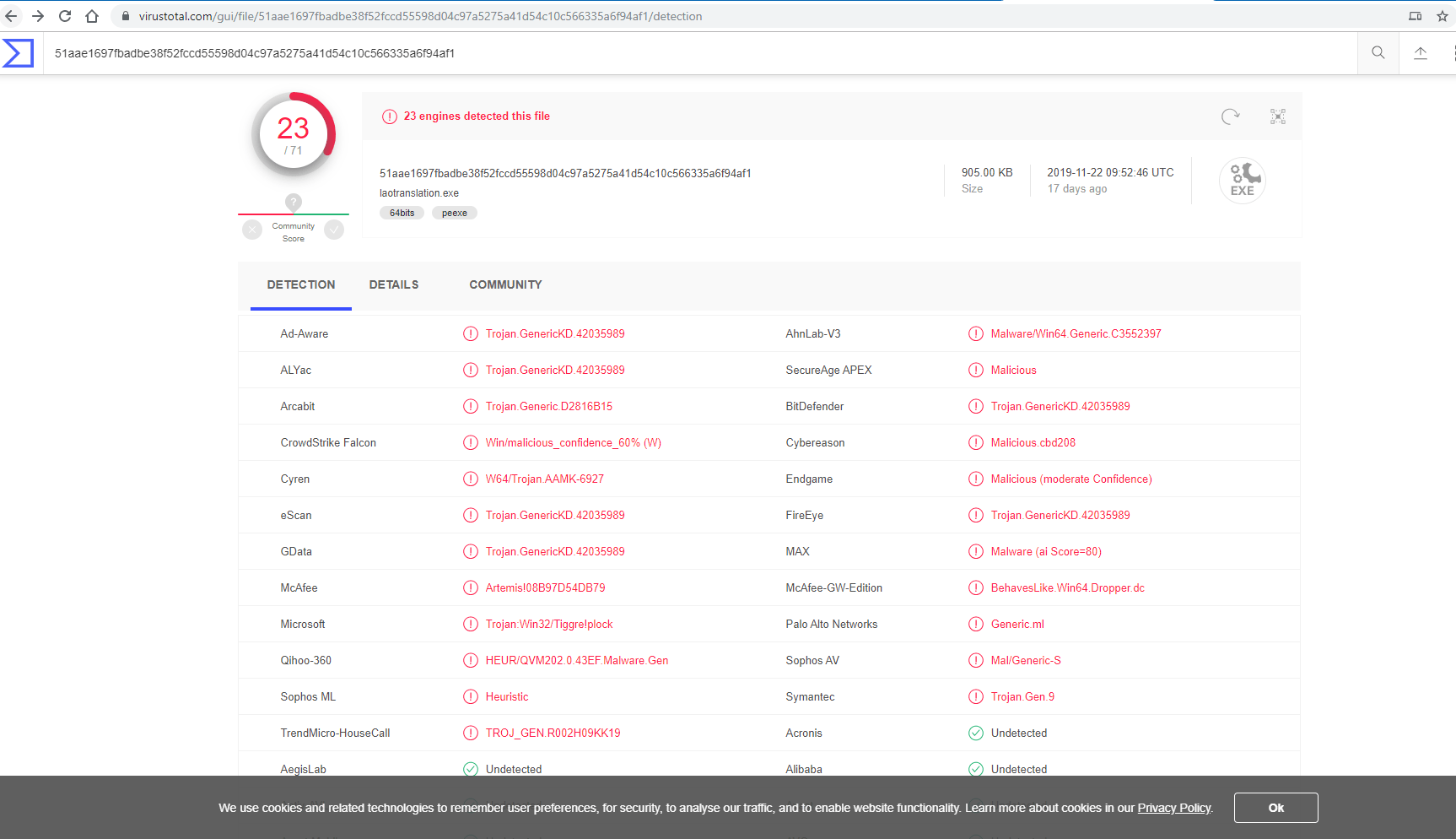Click the Microsoft detection warning icon
Screen dimensions: 1456x839
click(x=471, y=624)
